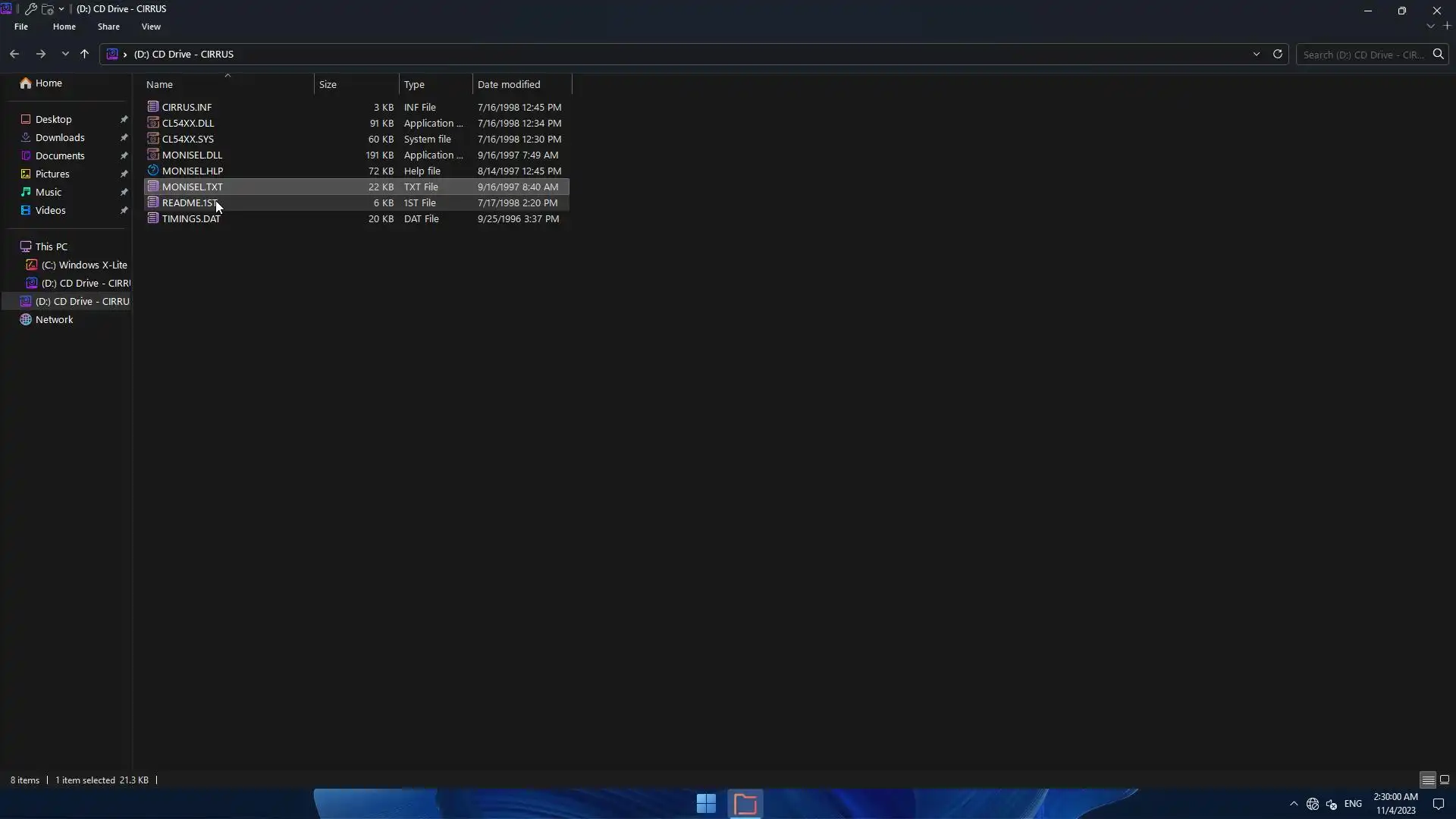Click the search box field

(x=1363, y=55)
